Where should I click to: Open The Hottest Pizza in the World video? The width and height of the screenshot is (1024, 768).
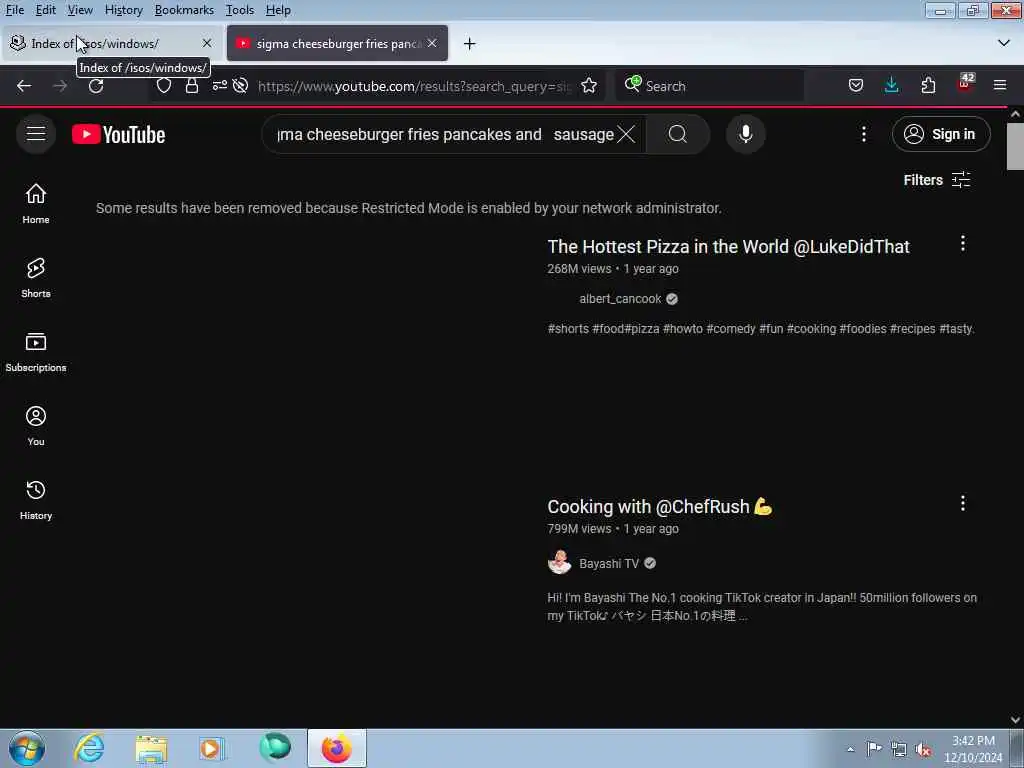click(x=728, y=246)
